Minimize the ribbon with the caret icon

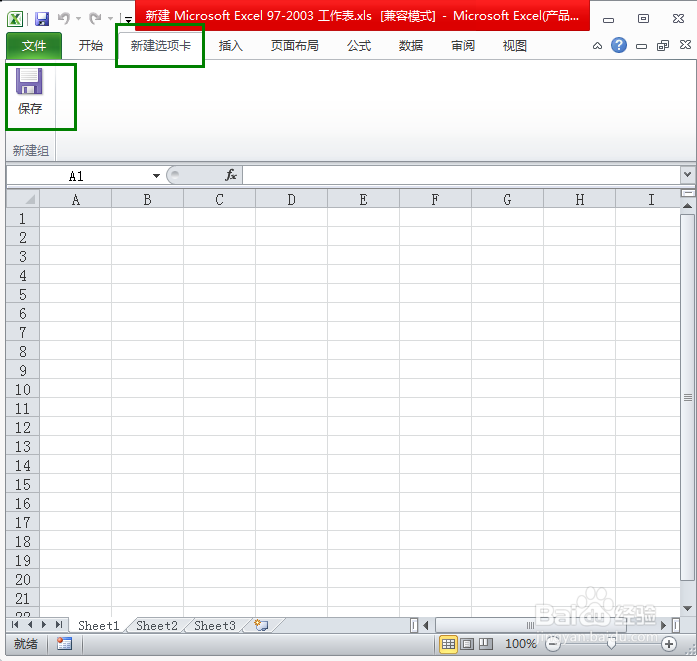597,46
